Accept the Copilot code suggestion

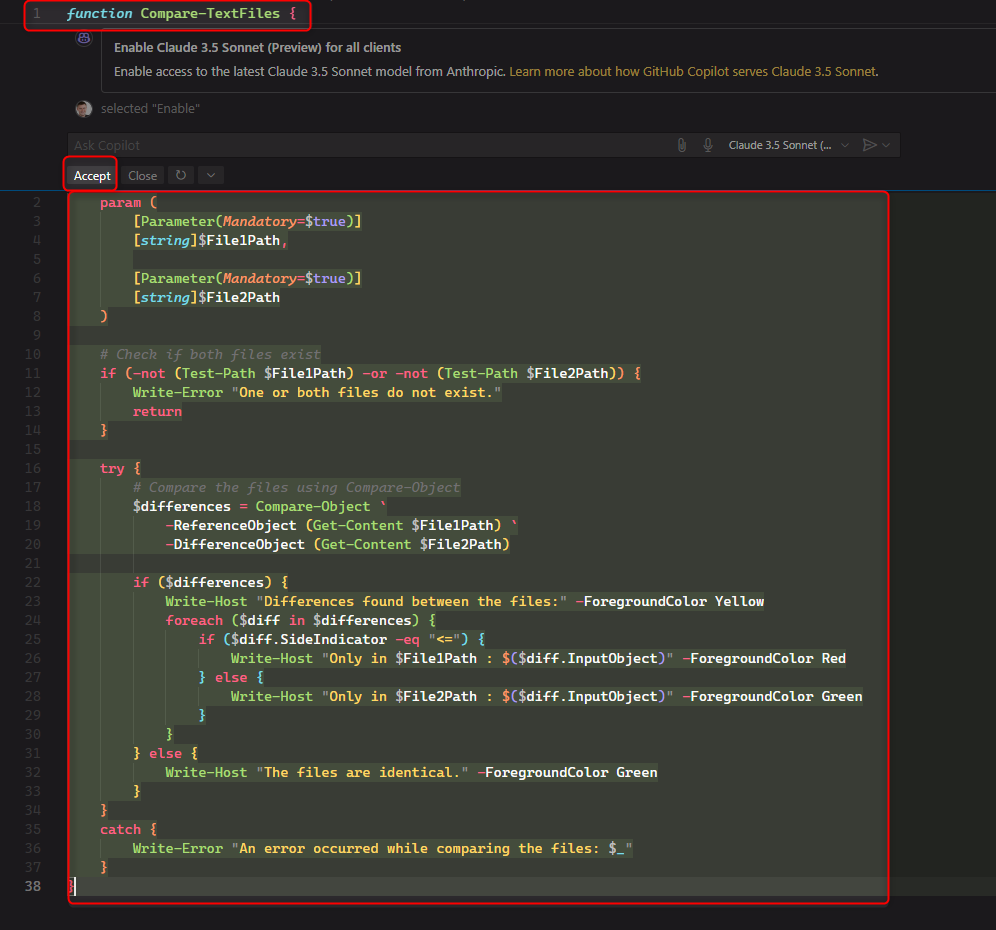pos(91,176)
